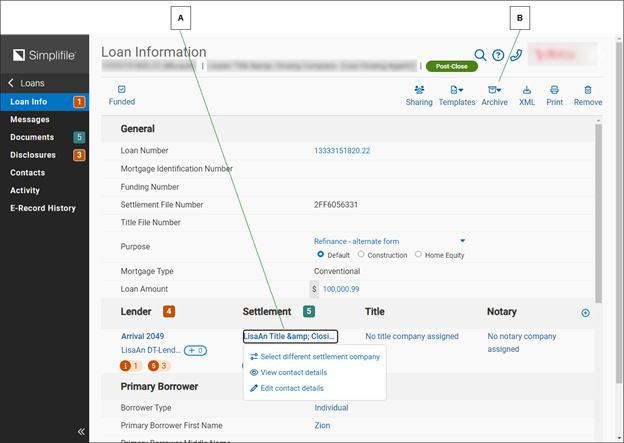Choose Select different settlement company
The height and width of the screenshot is (443, 624).
pos(315,357)
